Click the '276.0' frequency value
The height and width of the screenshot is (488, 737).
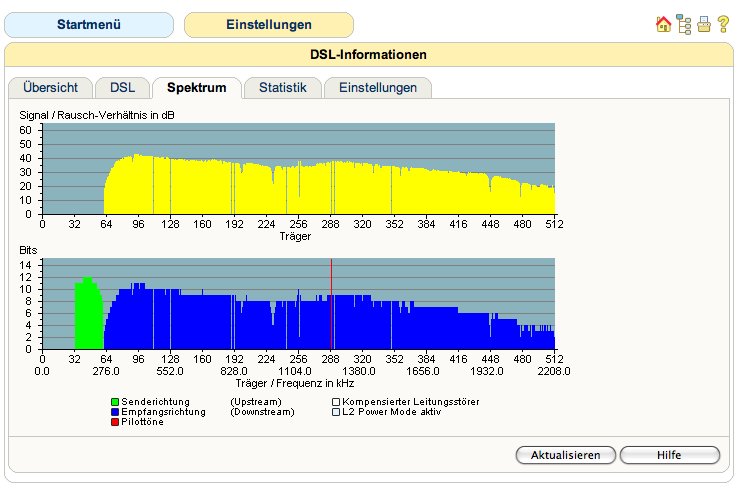pyautogui.click(x=106, y=371)
